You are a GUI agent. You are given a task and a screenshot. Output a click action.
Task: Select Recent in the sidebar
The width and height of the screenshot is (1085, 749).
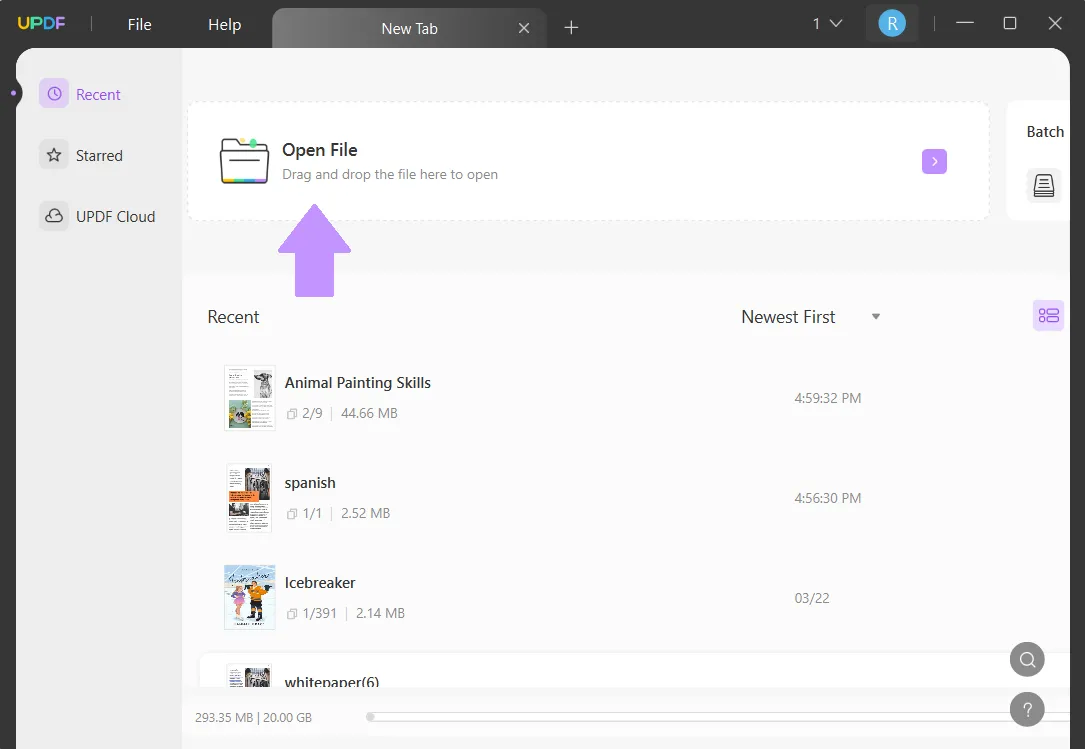[x=80, y=94]
